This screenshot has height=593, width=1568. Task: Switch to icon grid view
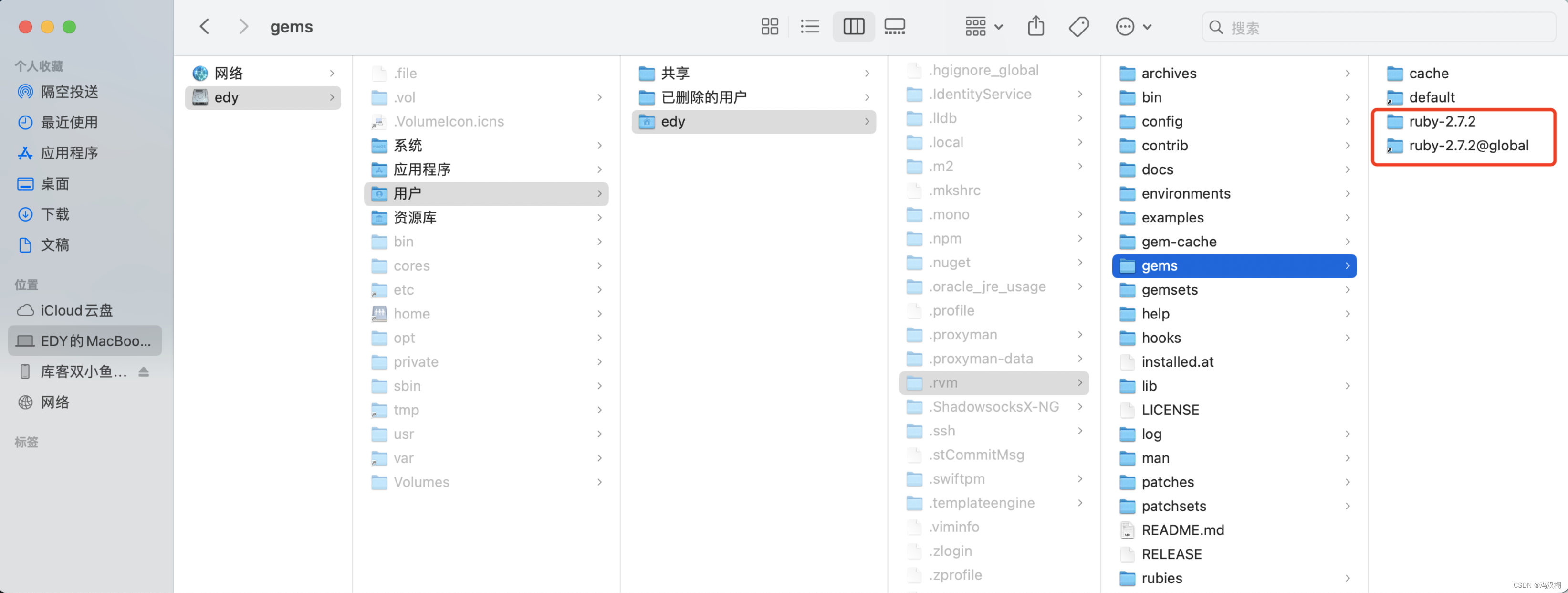point(769,27)
